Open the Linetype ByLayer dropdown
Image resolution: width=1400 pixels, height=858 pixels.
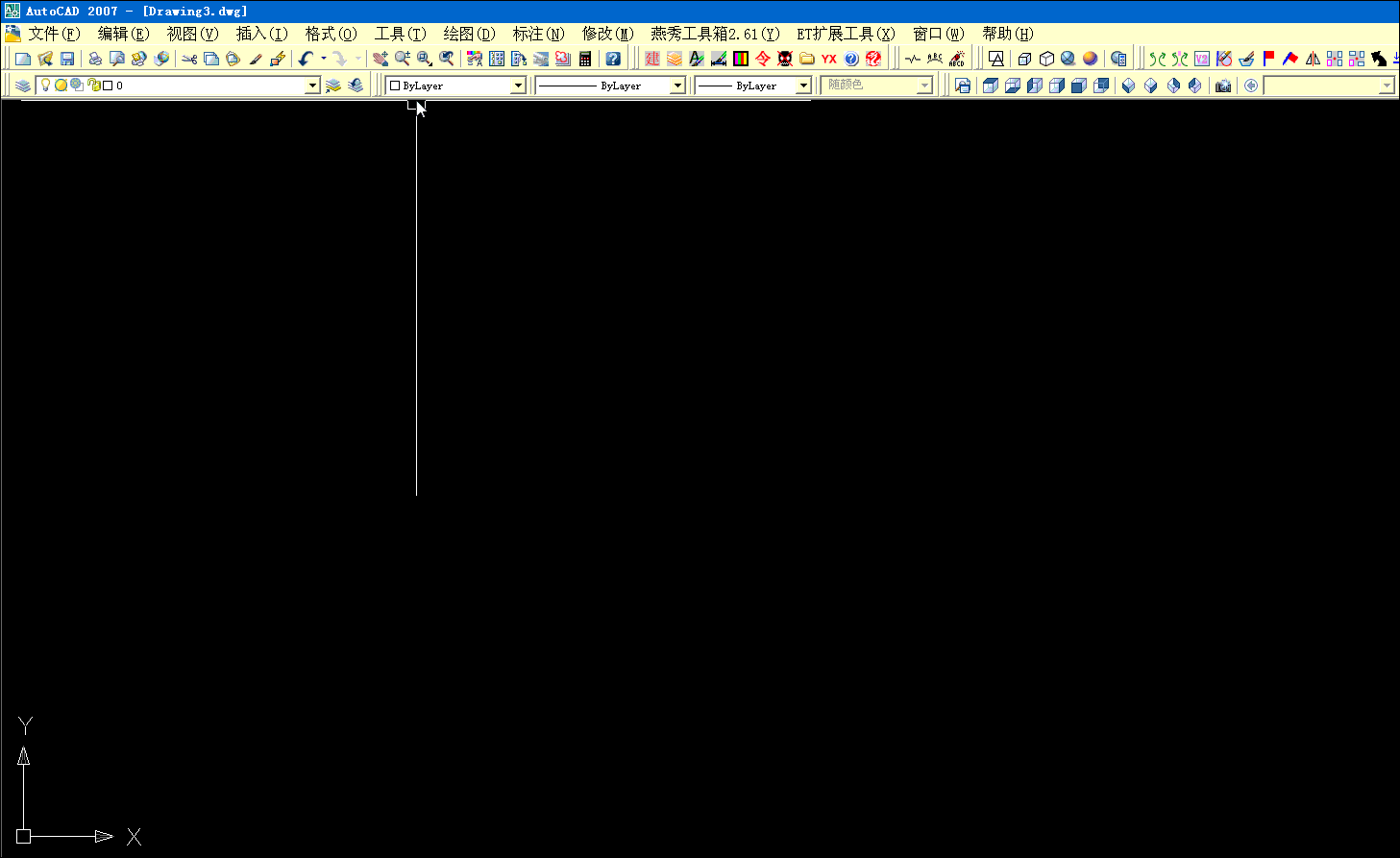(679, 85)
